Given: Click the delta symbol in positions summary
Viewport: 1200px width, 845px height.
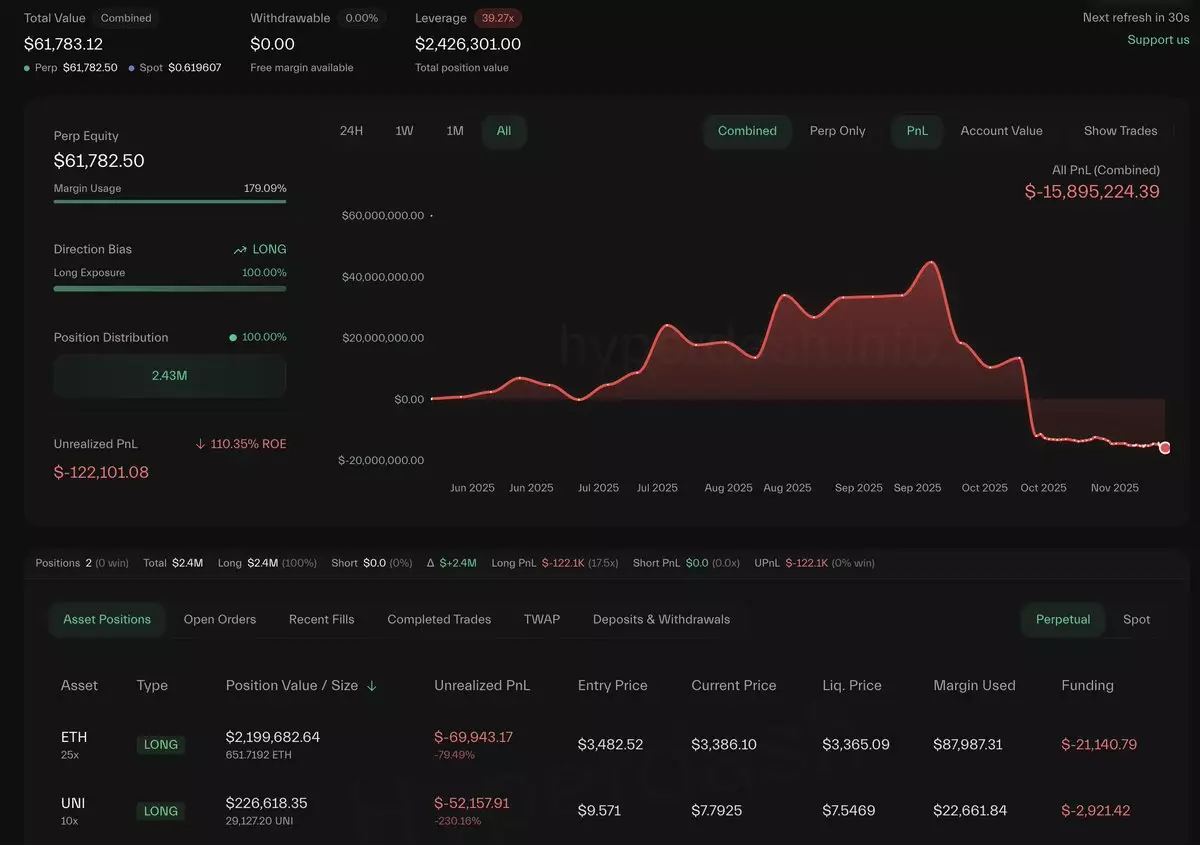Looking at the screenshot, I should [430, 563].
